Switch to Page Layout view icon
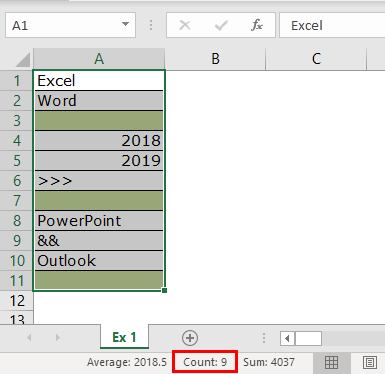Image resolution: width=385 pixels, height=374 pixels. click(370, 363)
